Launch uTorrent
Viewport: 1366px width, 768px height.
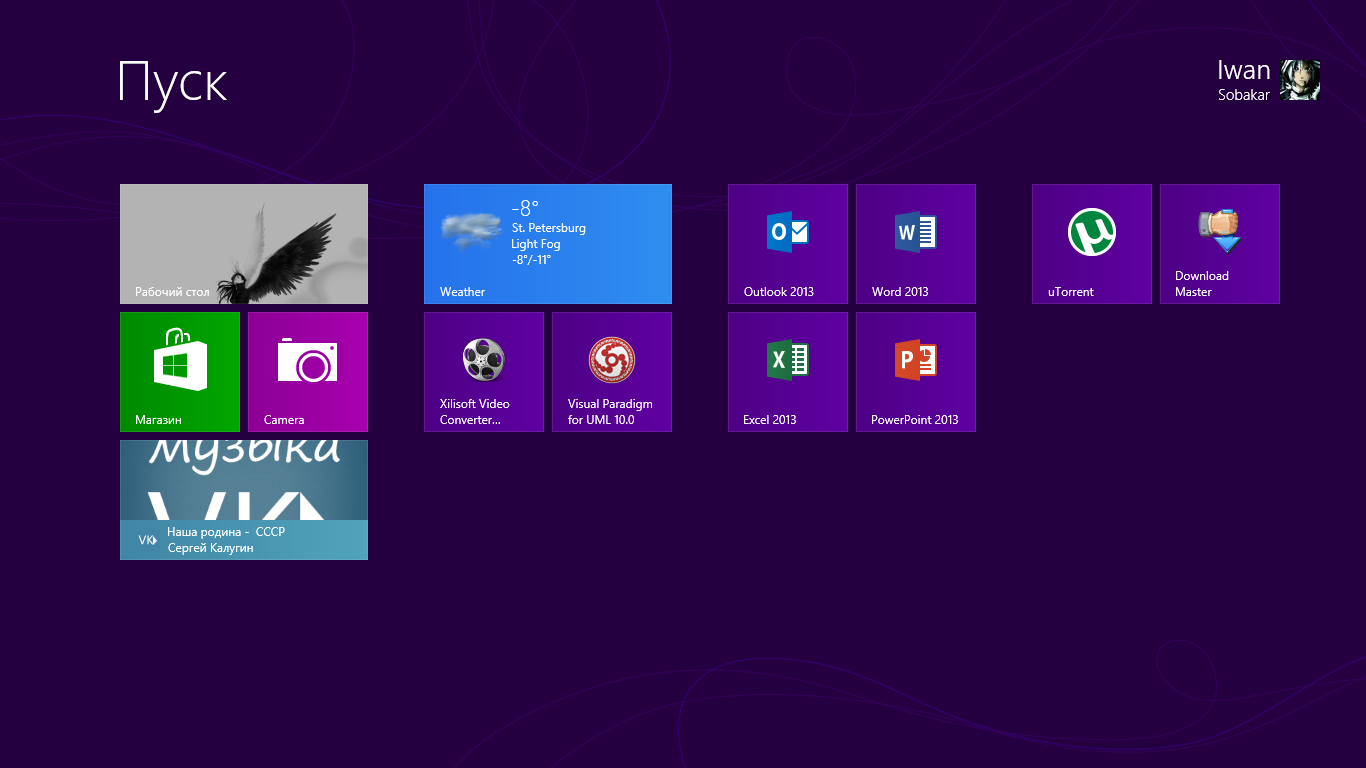1092,244
